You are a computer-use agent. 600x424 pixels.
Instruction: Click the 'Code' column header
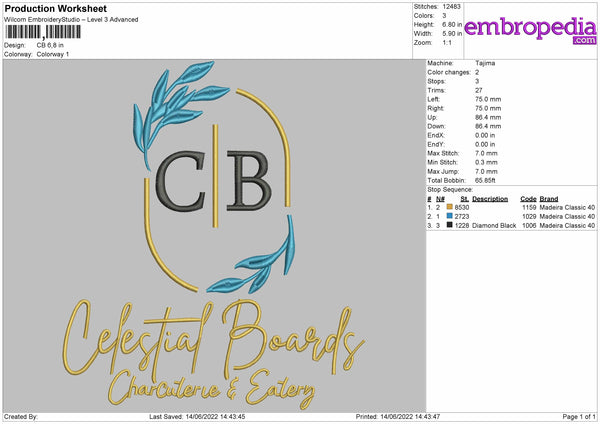528,199
